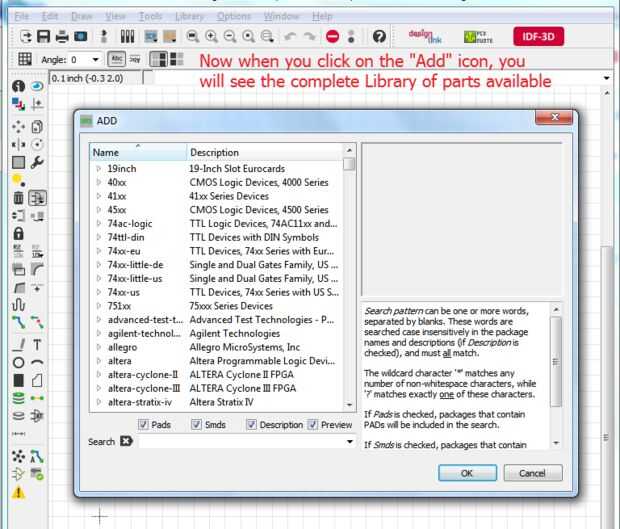Open the Options menu
The image size is (620, 529).
pos(234,17)
